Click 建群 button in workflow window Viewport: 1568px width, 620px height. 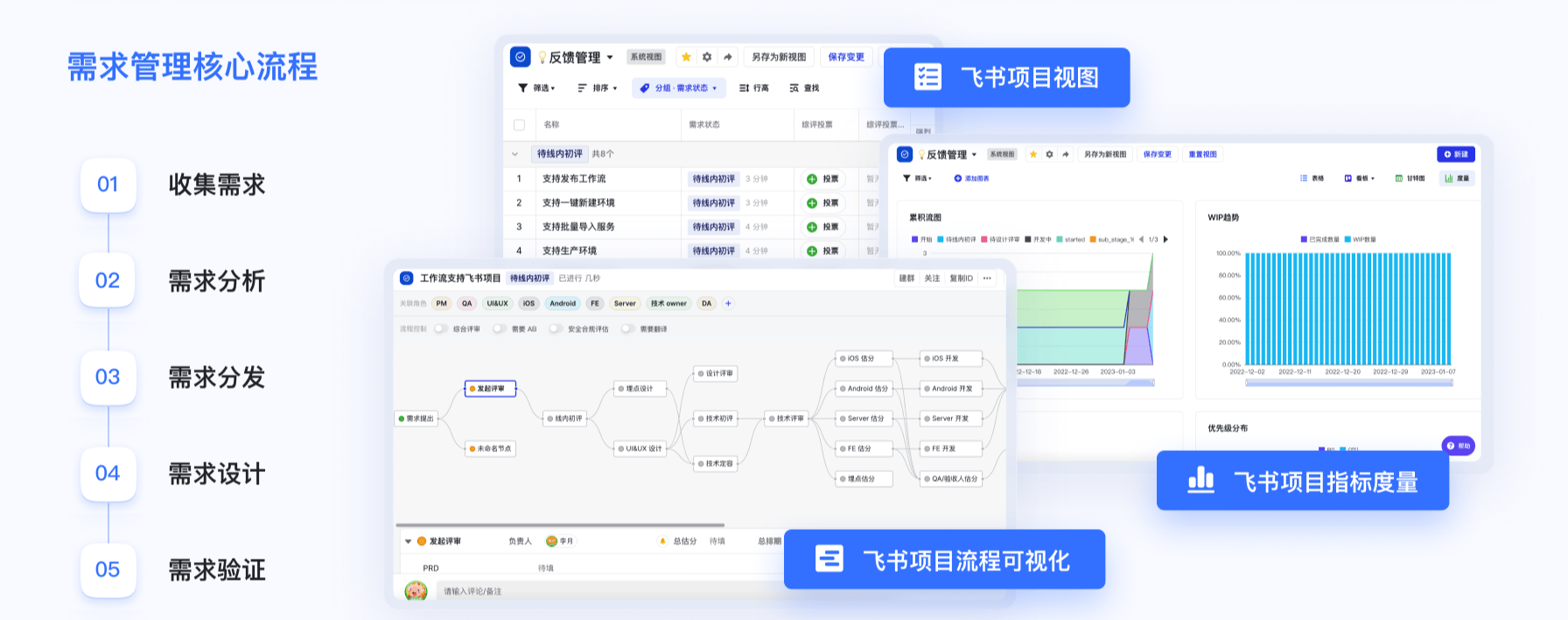click(906, 278)
